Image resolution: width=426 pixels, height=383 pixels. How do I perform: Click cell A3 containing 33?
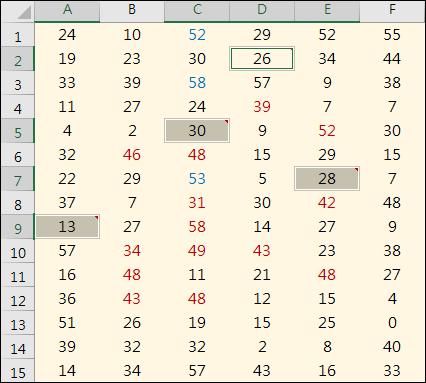[x=67, y=83]
